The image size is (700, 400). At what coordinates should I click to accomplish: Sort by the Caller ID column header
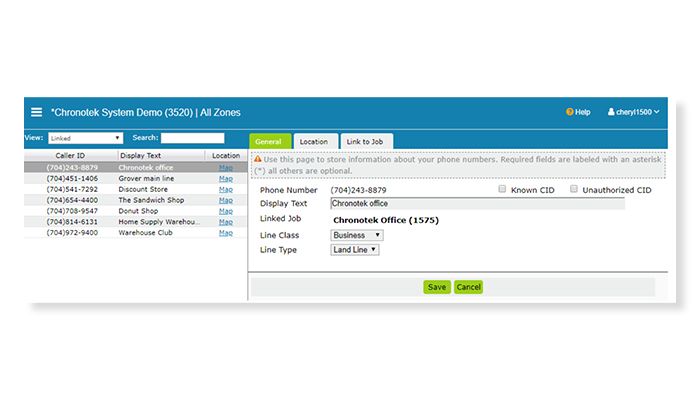tap(70, 155)
